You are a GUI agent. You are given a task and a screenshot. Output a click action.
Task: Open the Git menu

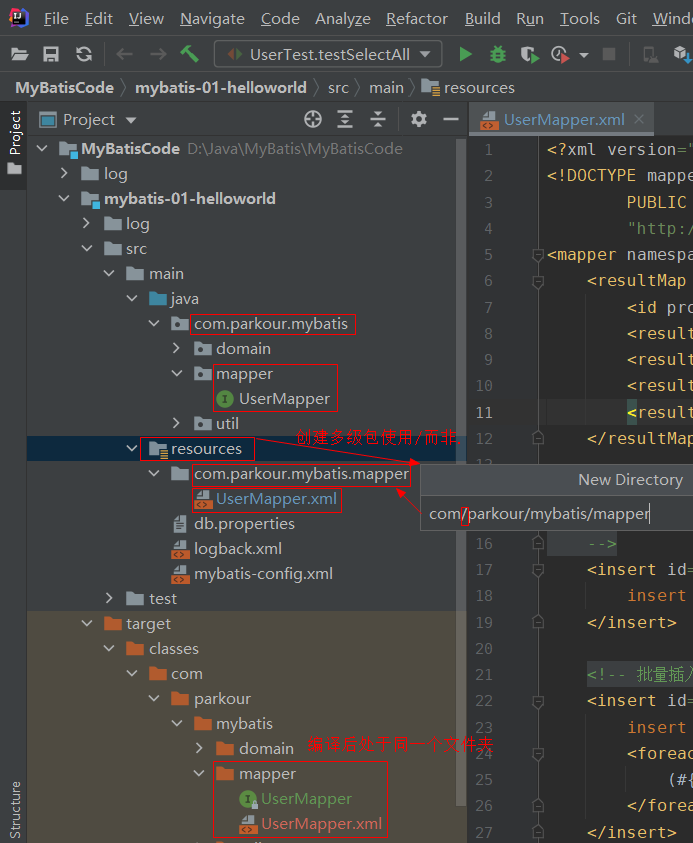[626, 19]
